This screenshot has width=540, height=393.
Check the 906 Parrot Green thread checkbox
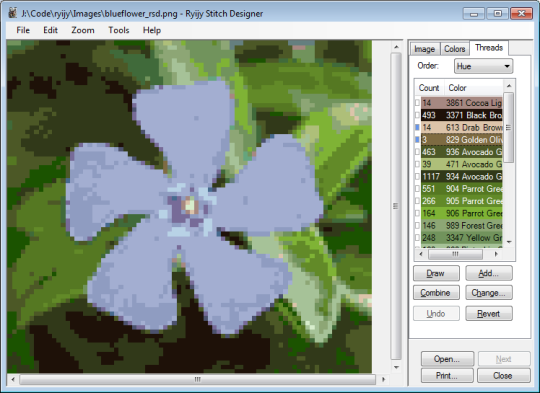click(417, 213)
